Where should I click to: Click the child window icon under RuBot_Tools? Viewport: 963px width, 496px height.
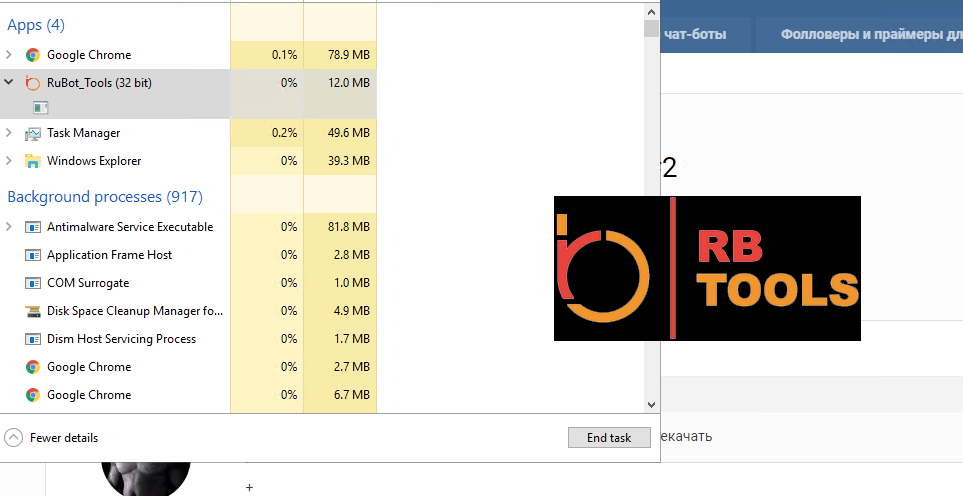tap(40, 107)
